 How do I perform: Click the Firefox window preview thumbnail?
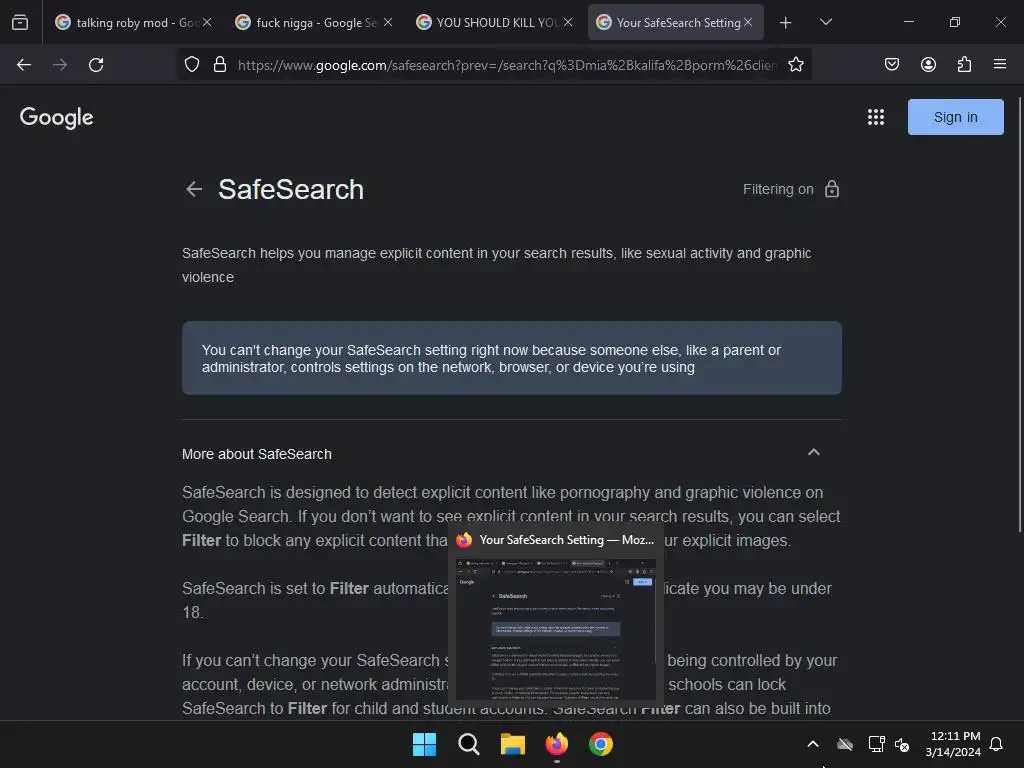(556, 629)
